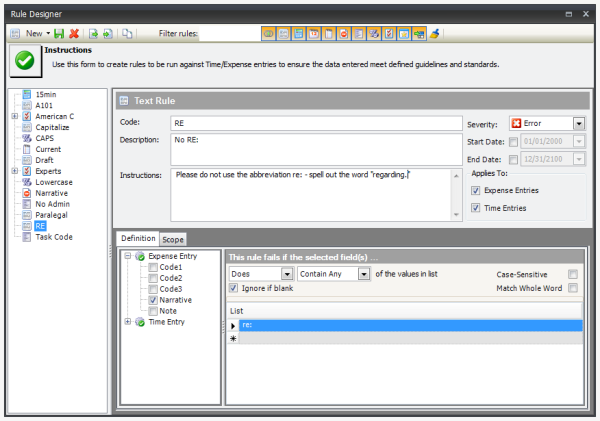Toggle the Case-Sensitive checkbox
This screenshot has width=600, height=421.
573,273
